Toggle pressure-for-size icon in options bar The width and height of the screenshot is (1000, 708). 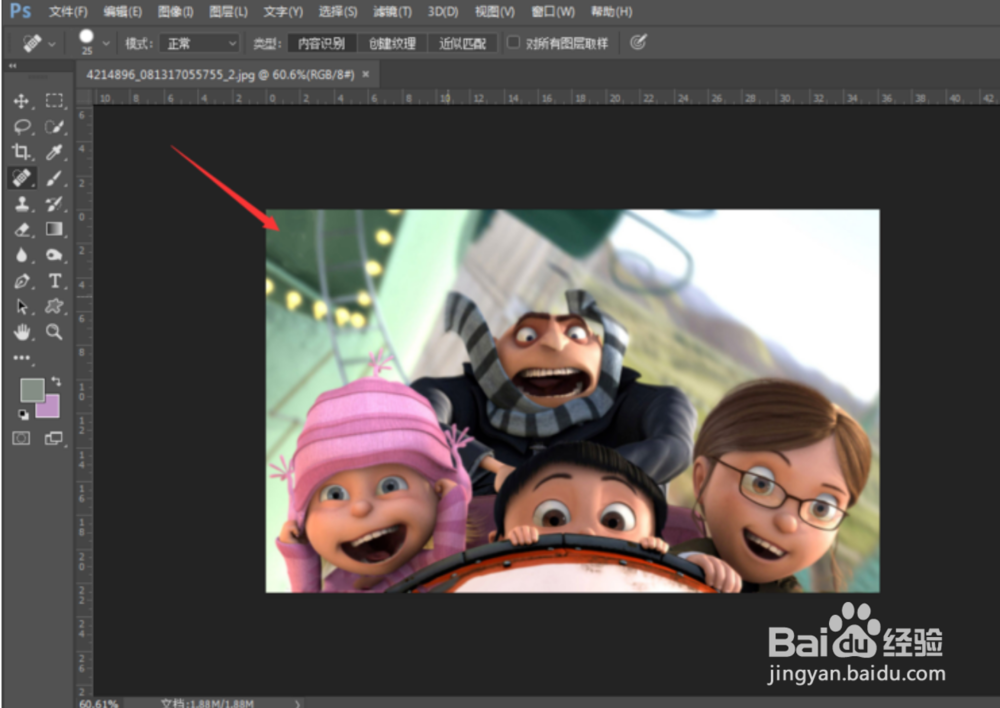point(638,43)
